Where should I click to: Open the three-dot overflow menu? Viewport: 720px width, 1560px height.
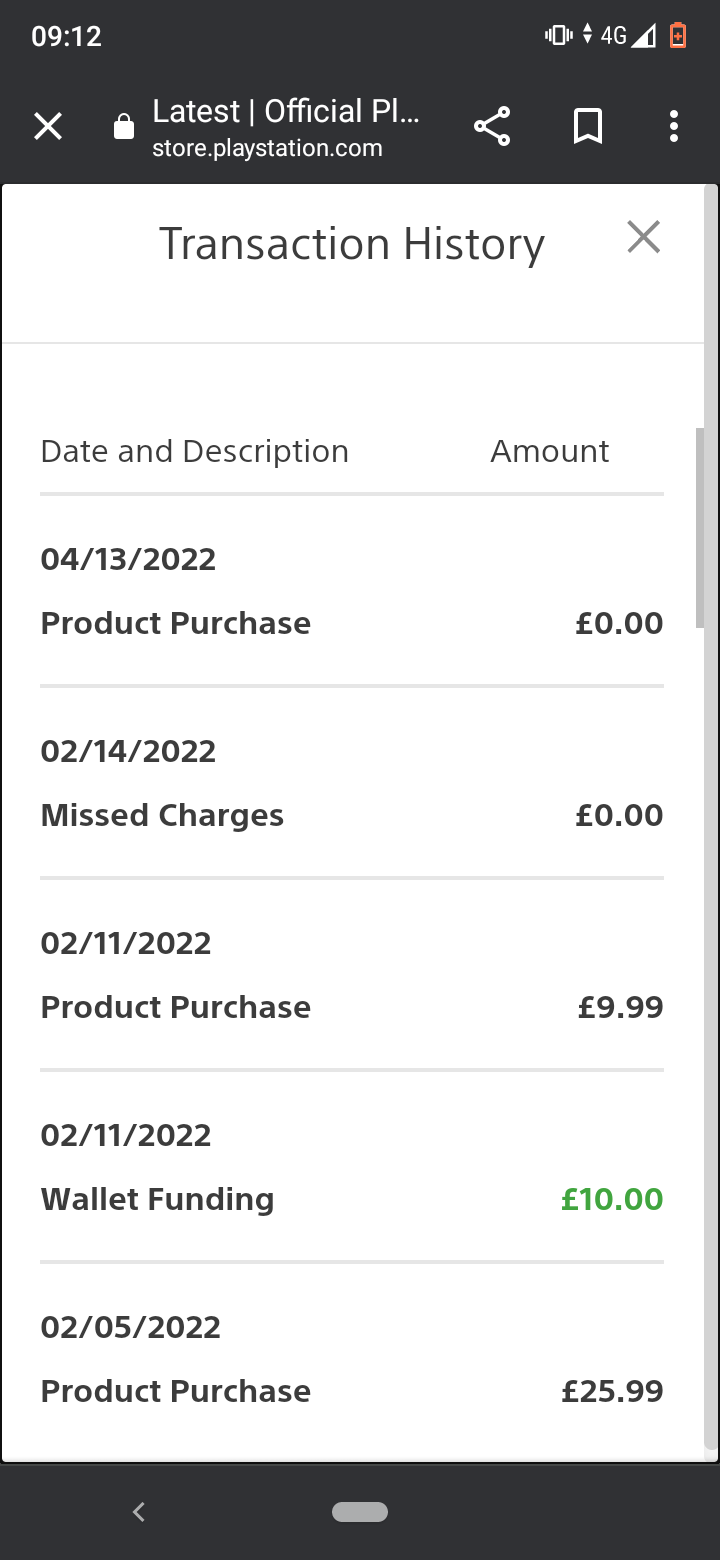point(674,127)
